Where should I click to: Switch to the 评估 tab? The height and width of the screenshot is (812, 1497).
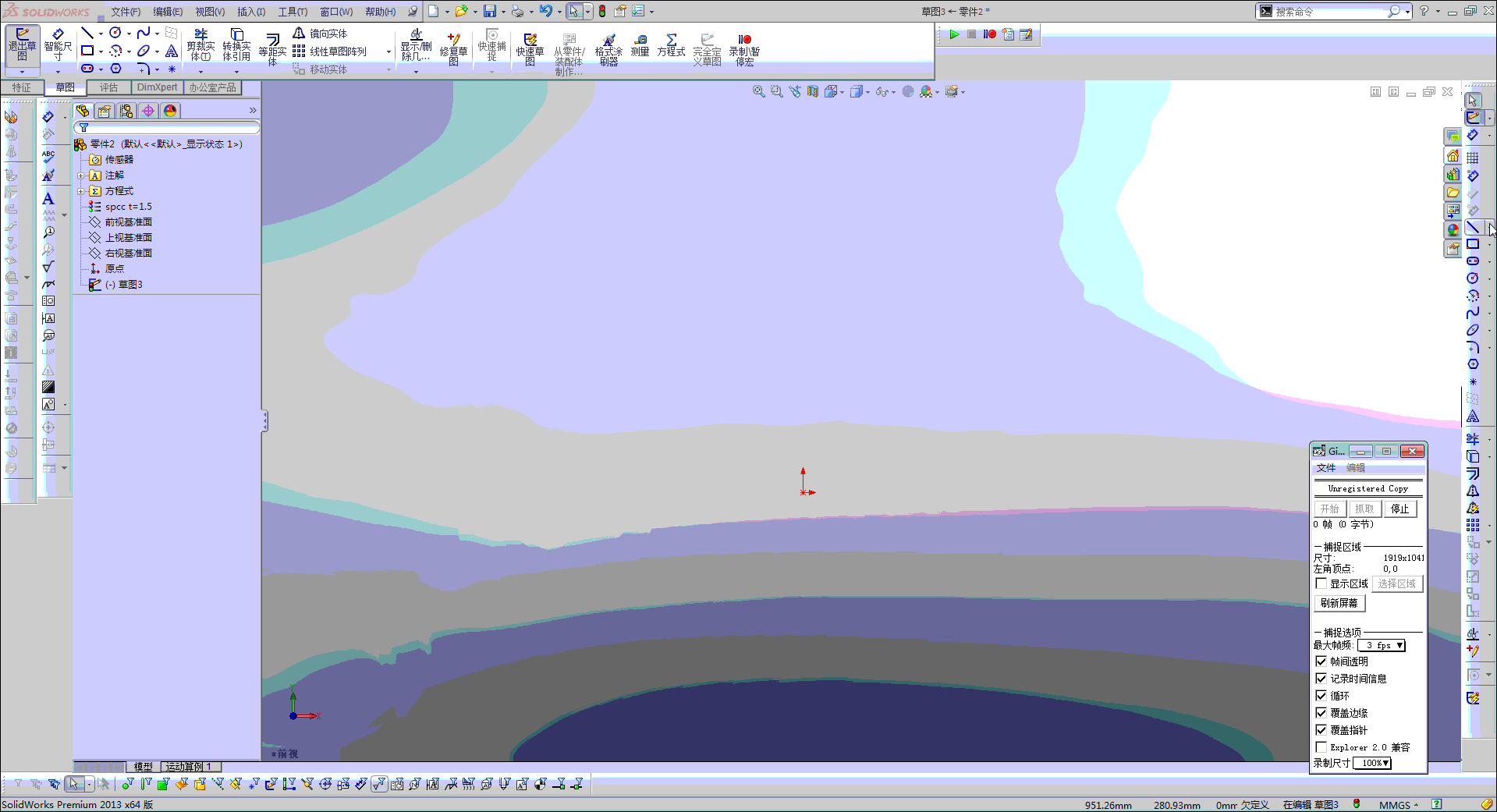pos(108,87)
